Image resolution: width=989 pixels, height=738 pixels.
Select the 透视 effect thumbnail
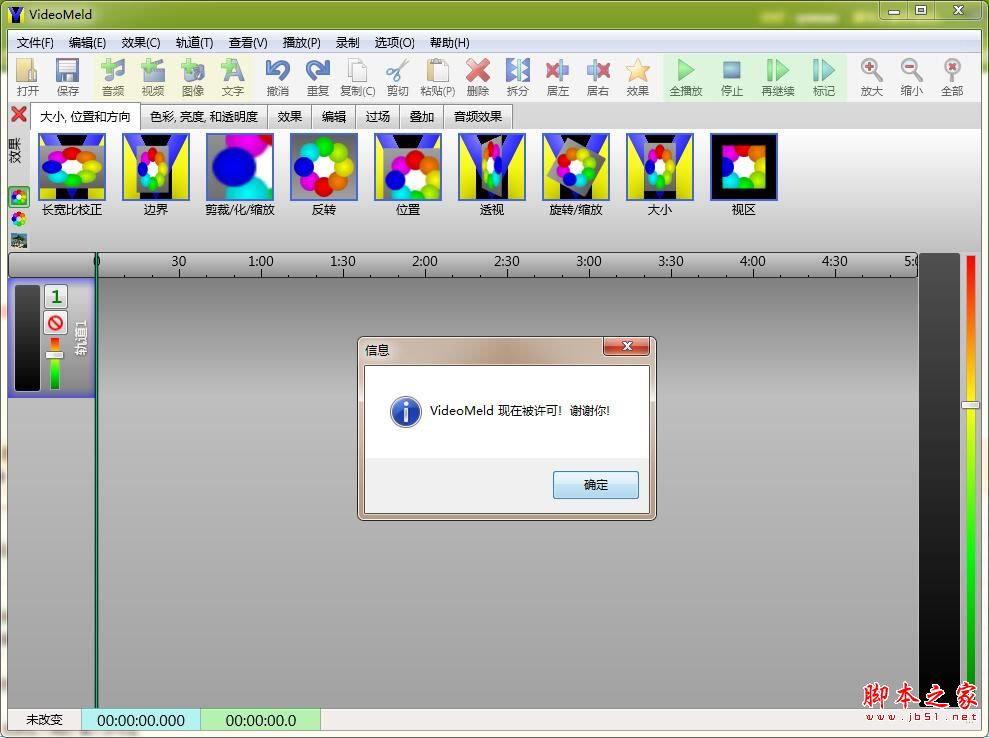click(491, 167)
